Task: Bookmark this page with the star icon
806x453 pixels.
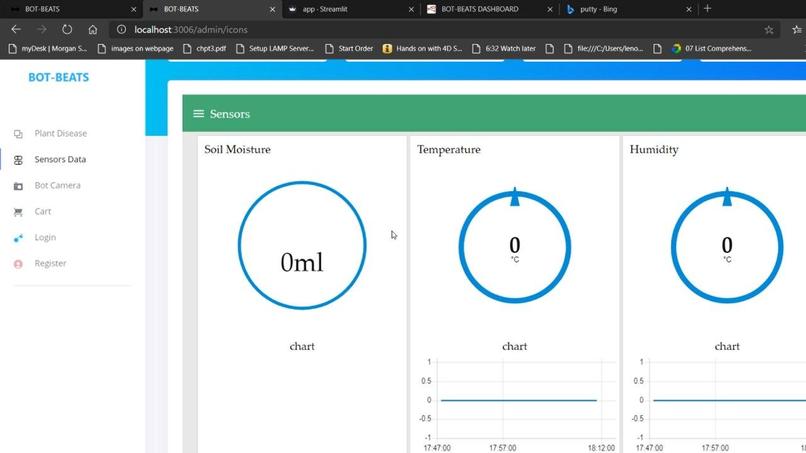Action: pyautogui.click(x=768, y=30)
